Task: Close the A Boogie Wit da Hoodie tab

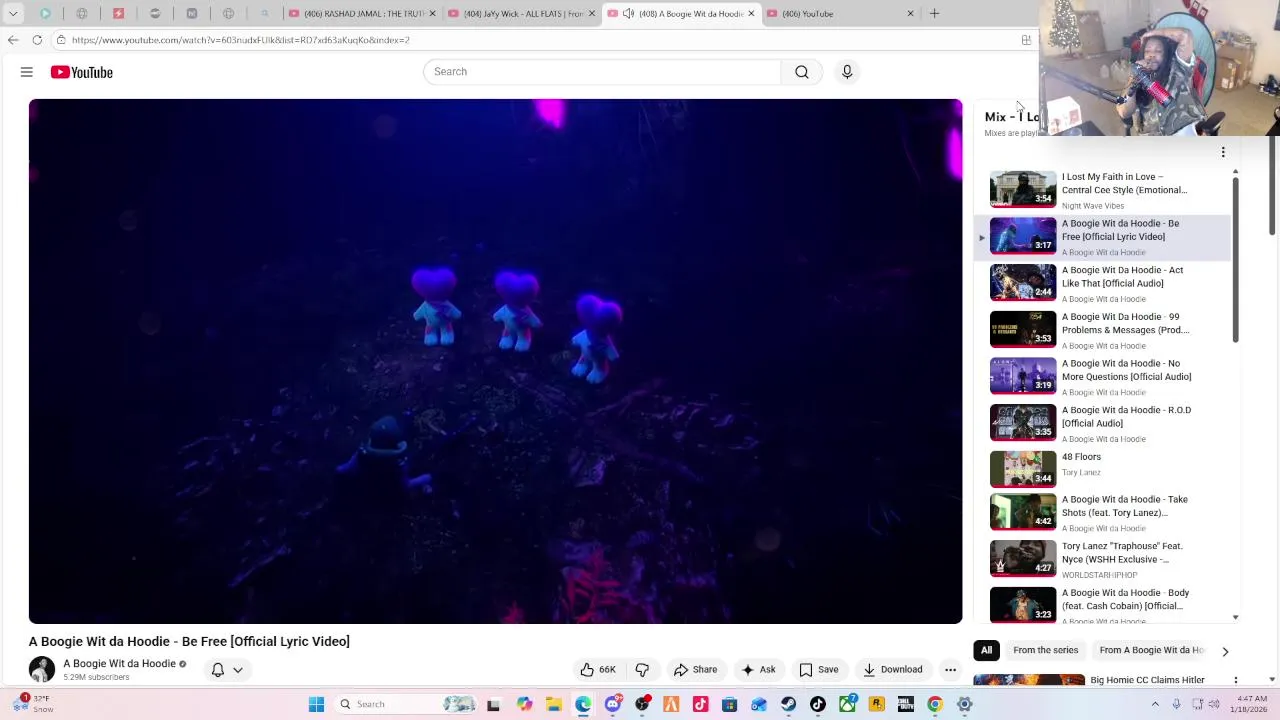Action: click(x=751, y=14)
